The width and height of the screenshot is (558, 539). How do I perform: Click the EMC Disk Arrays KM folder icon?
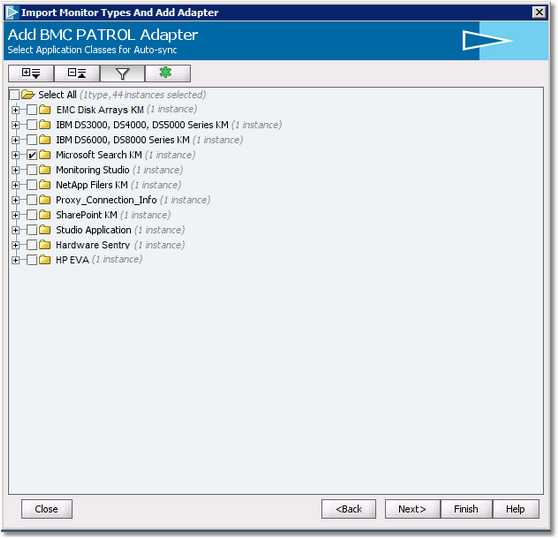tap(45, 109)
